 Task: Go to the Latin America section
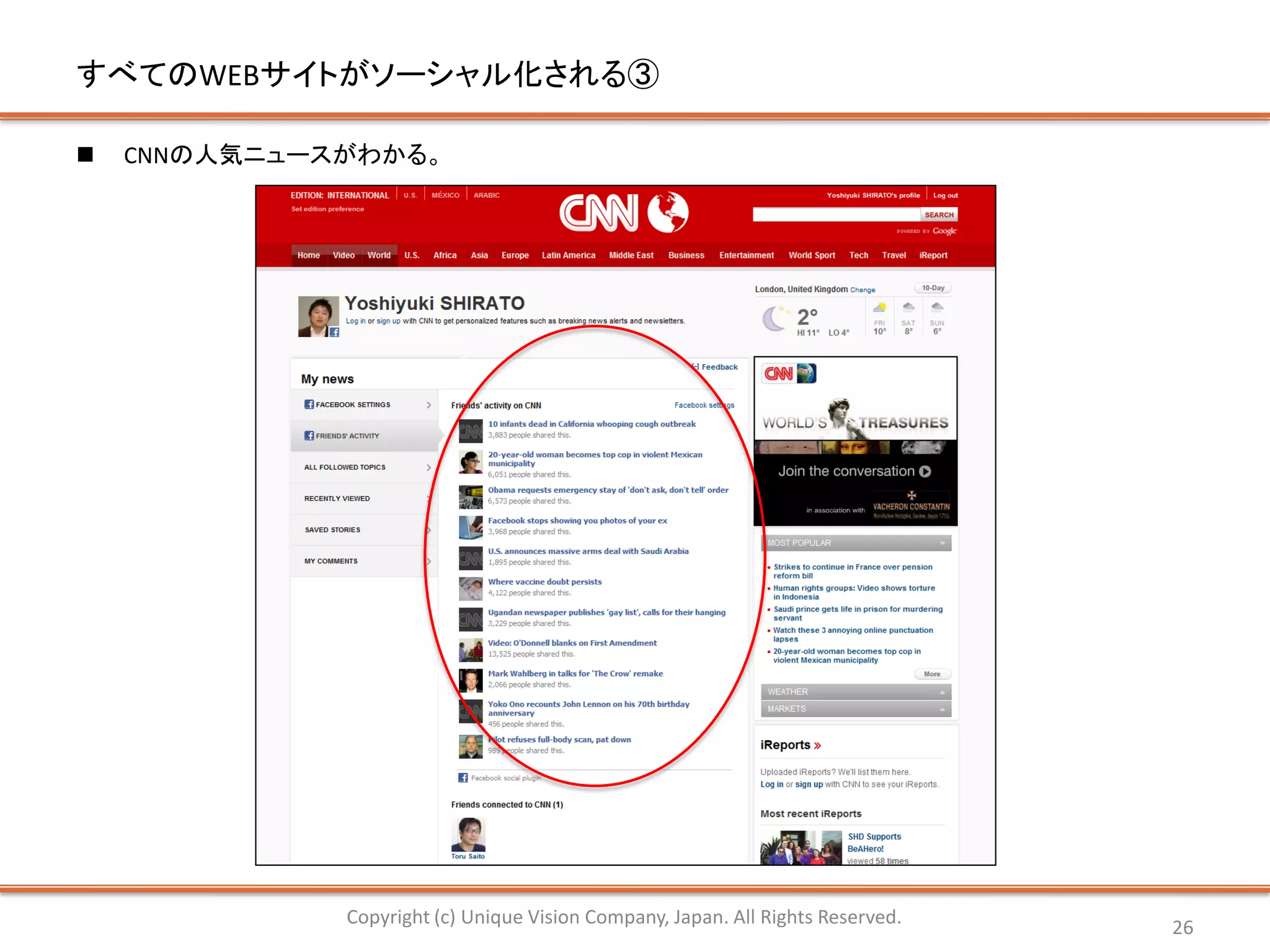tap(569, 255)
